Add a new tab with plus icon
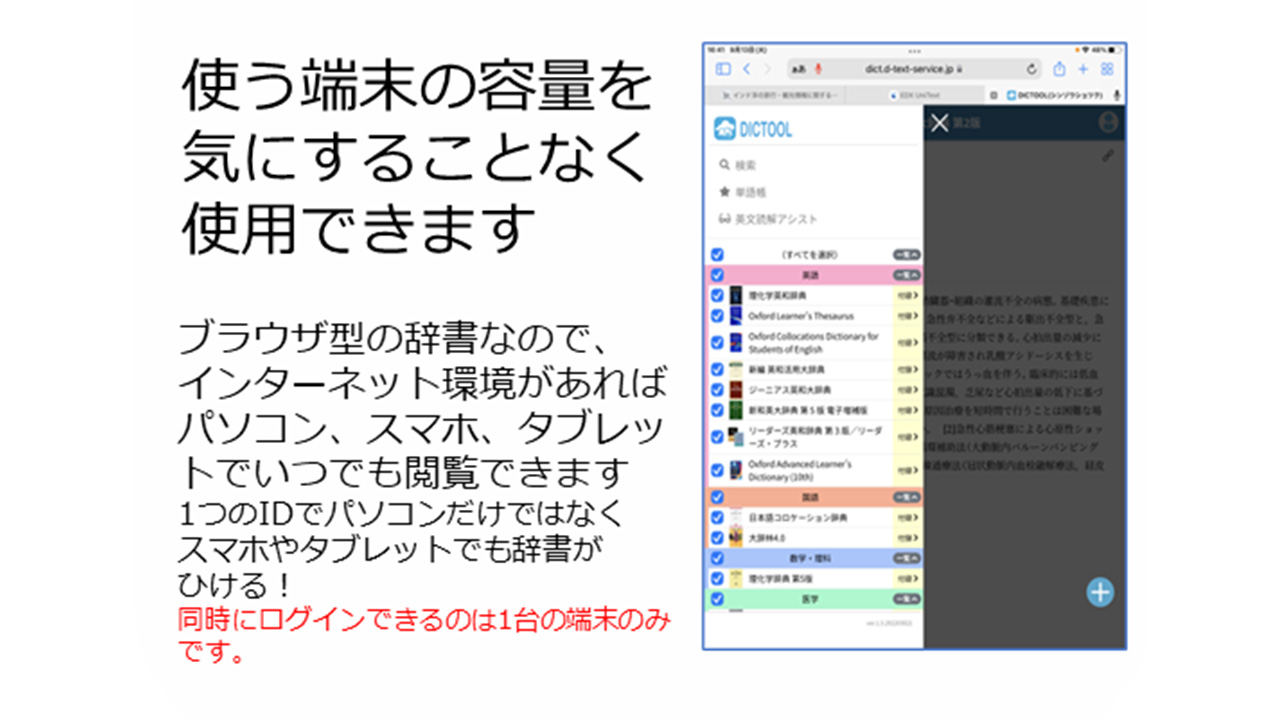 [1083, 69]
